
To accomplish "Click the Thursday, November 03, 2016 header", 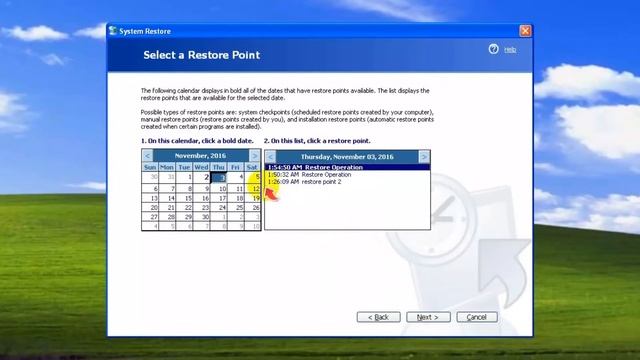I will [x=347, y=157].
